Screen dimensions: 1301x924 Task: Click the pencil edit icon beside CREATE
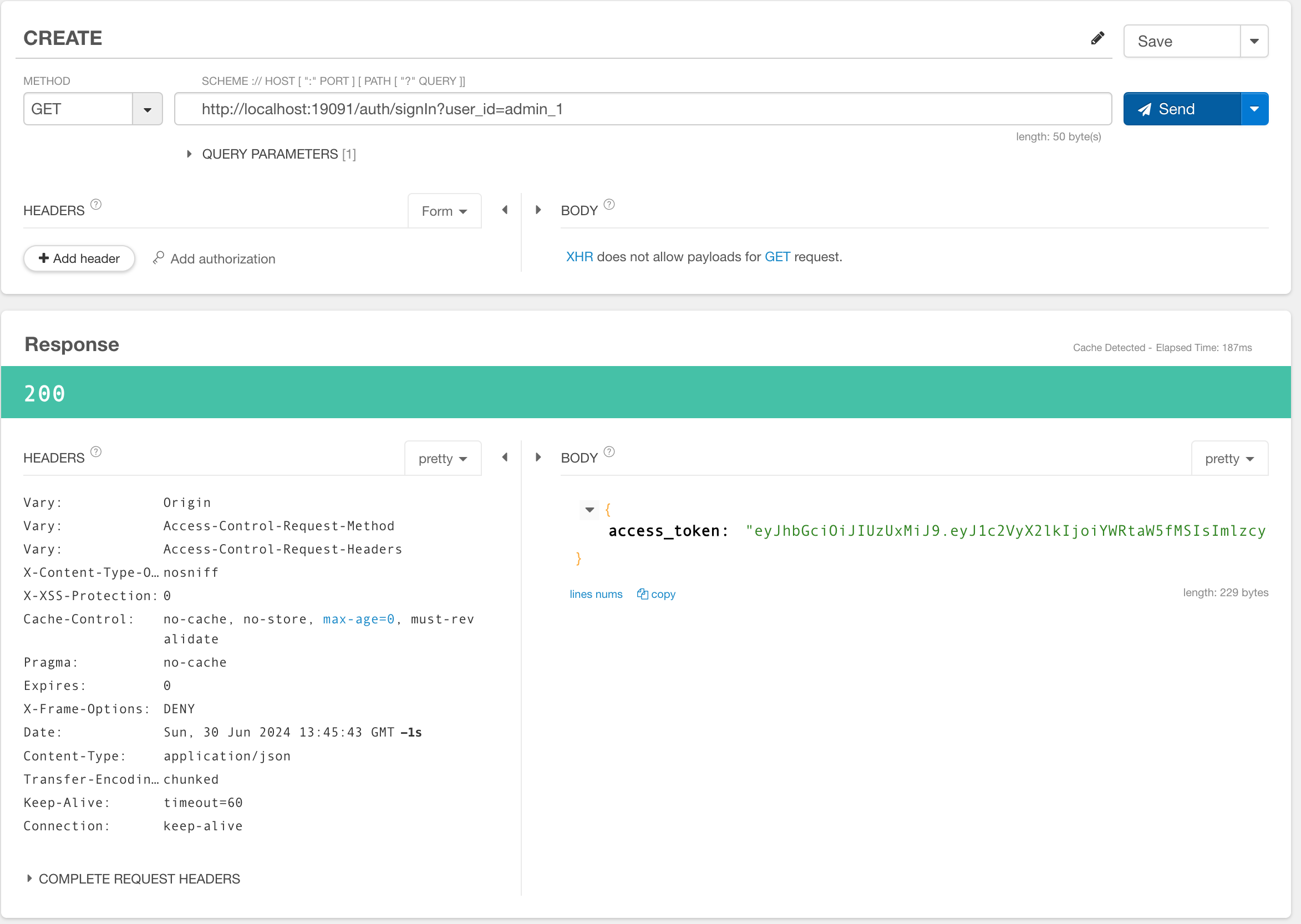pyautogui.click(x=1097, y=38)
